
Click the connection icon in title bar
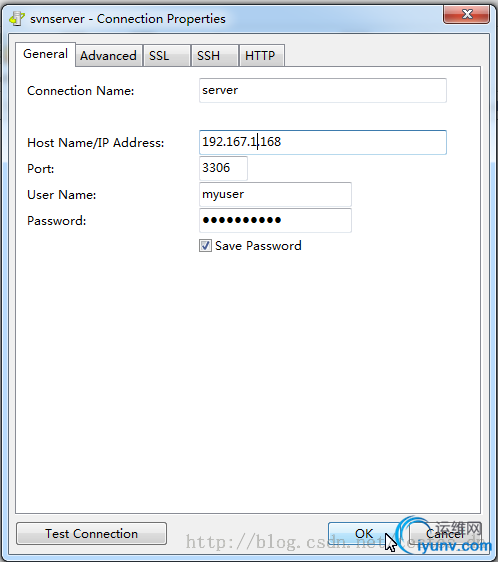[x=16, y=18]
